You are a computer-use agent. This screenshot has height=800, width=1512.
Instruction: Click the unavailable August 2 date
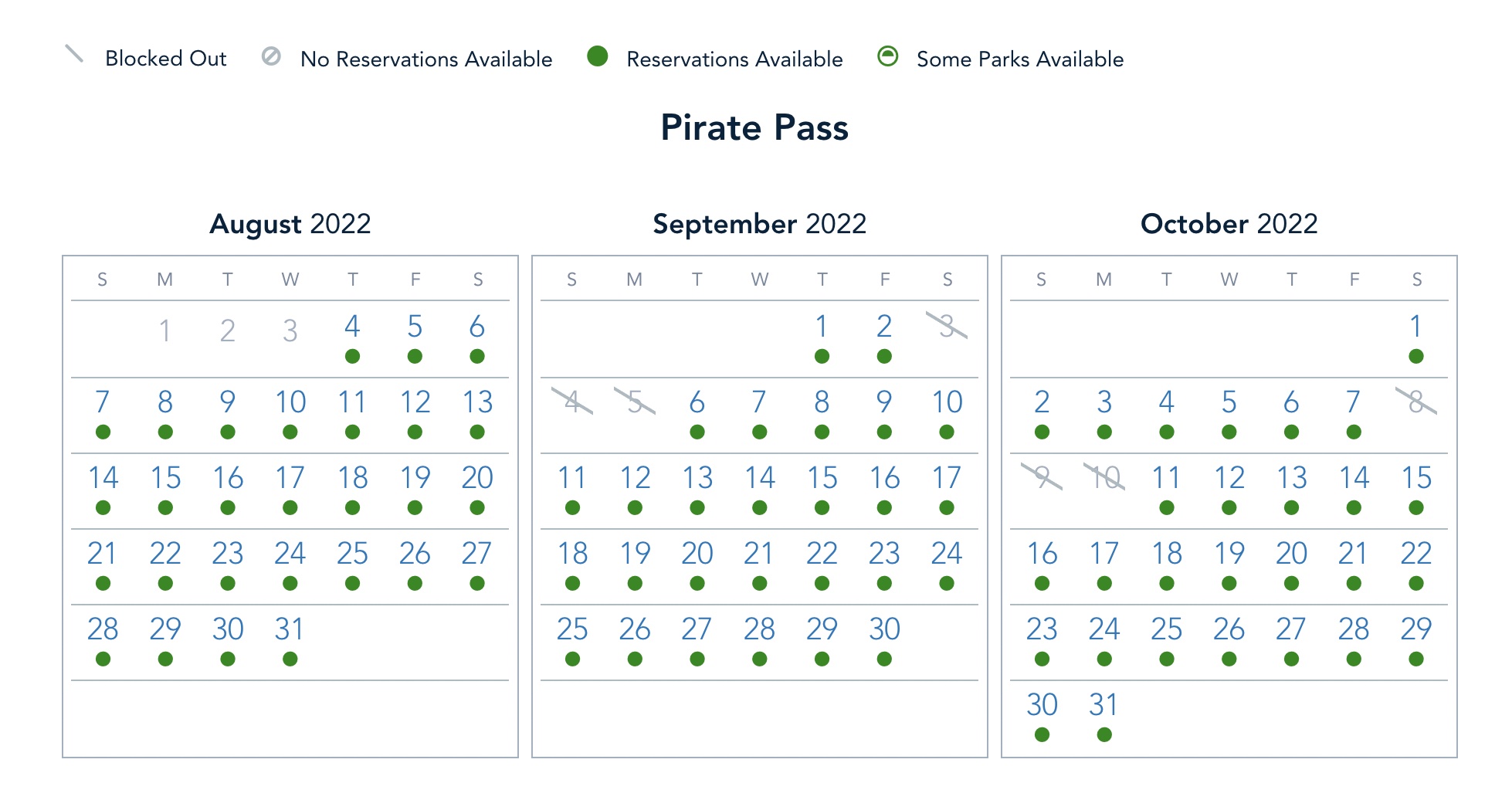point(227,331)
